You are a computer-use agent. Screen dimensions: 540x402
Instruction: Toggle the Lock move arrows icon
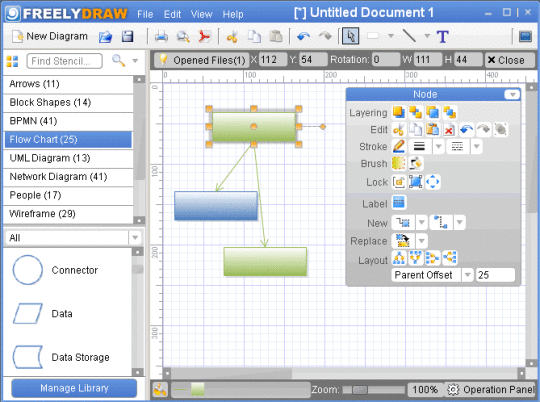pyautogui.click(x=433, y=182)
